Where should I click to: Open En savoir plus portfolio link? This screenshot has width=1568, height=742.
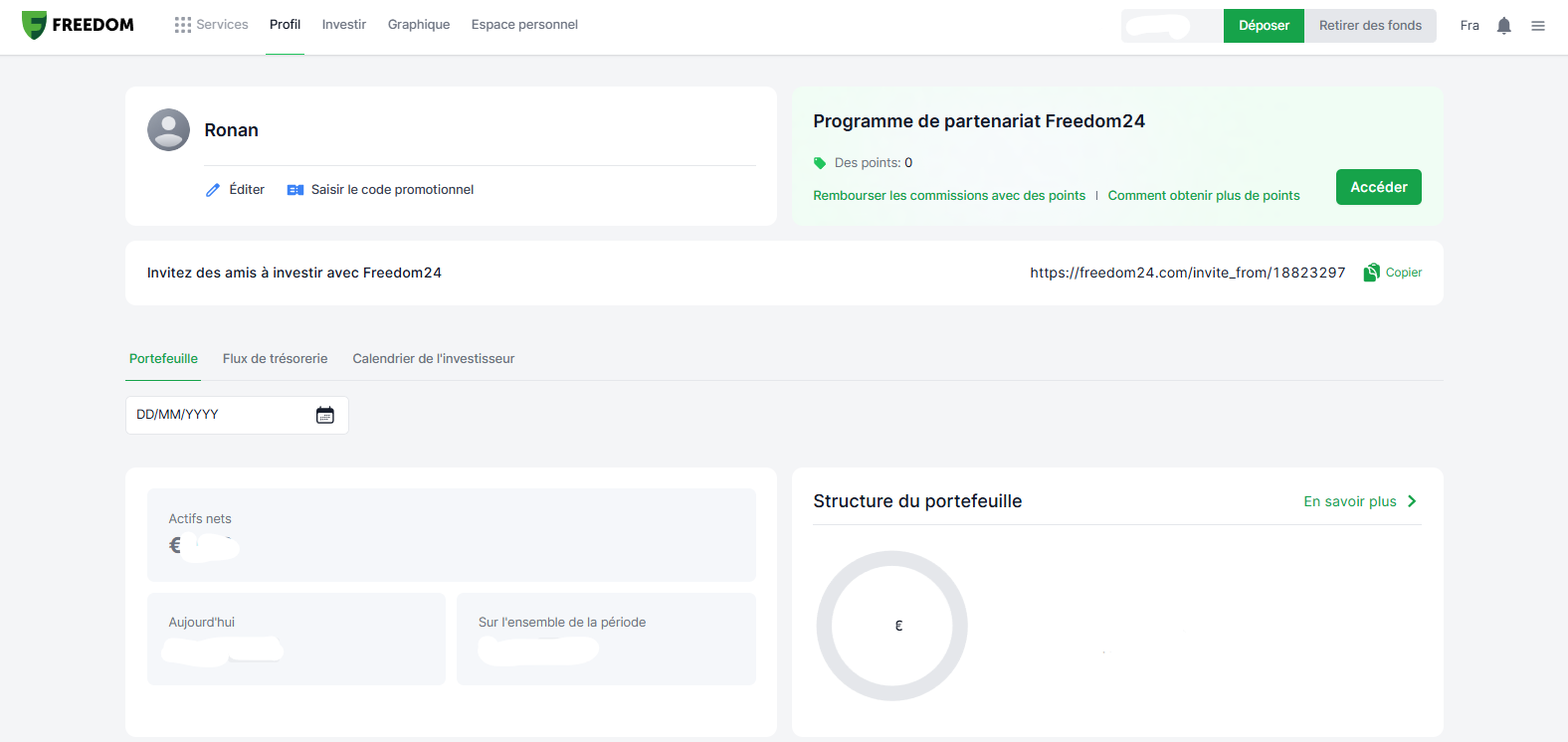[1350, 501]
